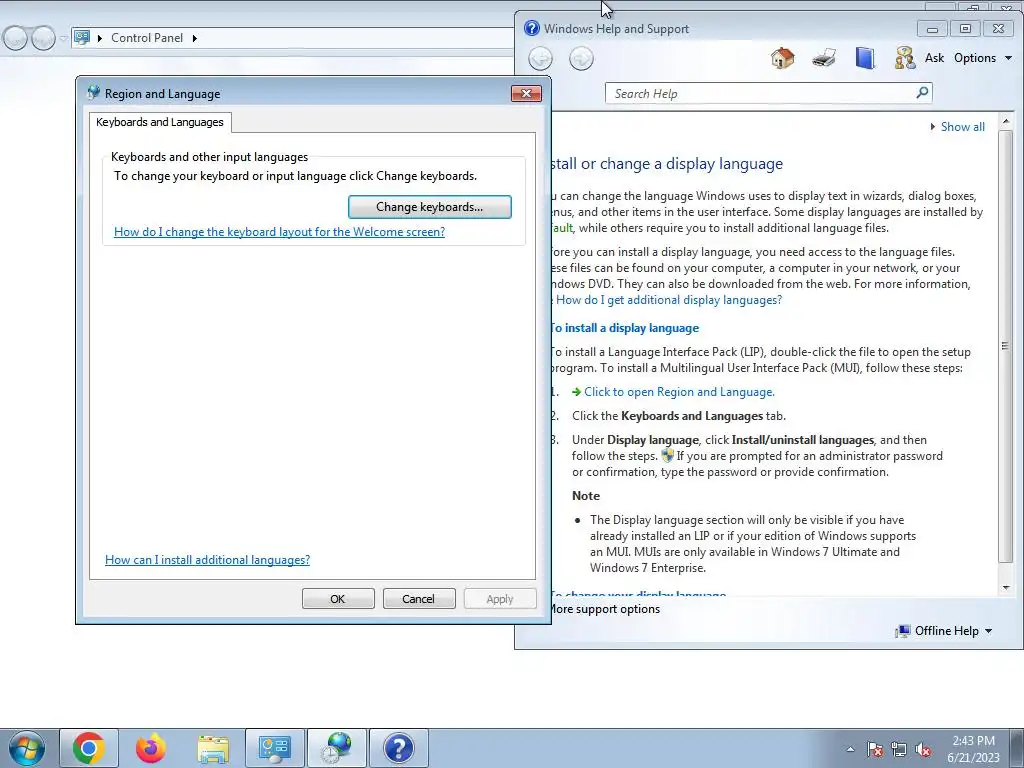Image resolution: width=1024 pixels, height=768 pixels.
Task: Click OK in Region and Language
Action: pos(338,599)
